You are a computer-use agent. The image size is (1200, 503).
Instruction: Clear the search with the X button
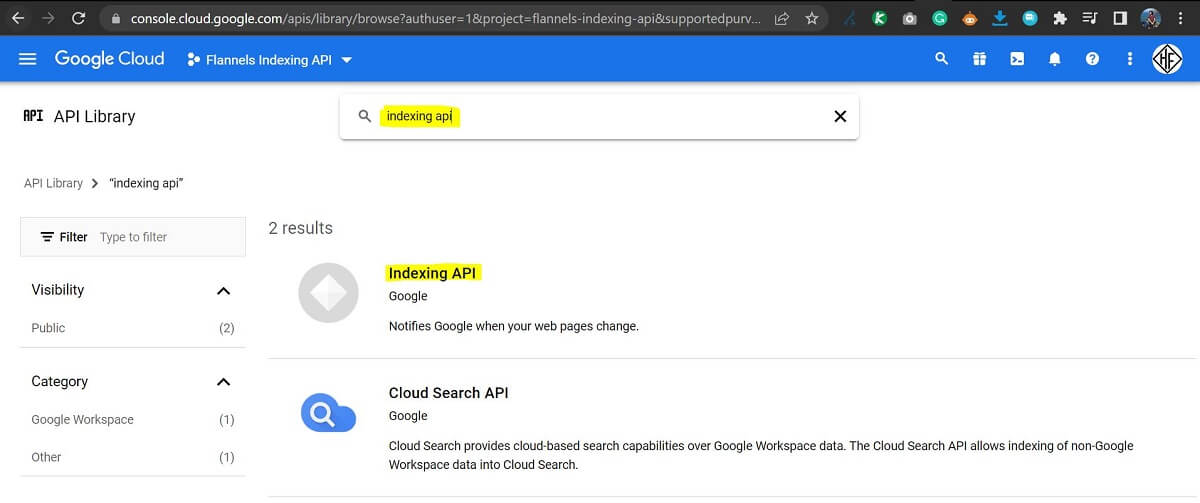(840, 116)
